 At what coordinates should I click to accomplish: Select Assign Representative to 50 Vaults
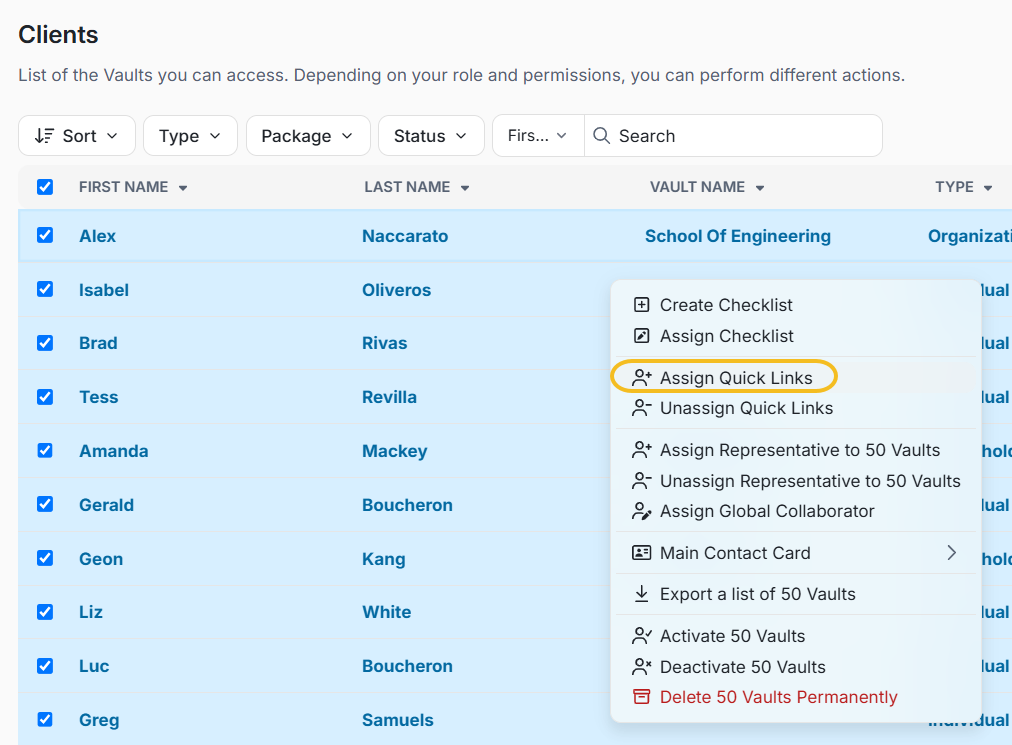click(795, 450)
